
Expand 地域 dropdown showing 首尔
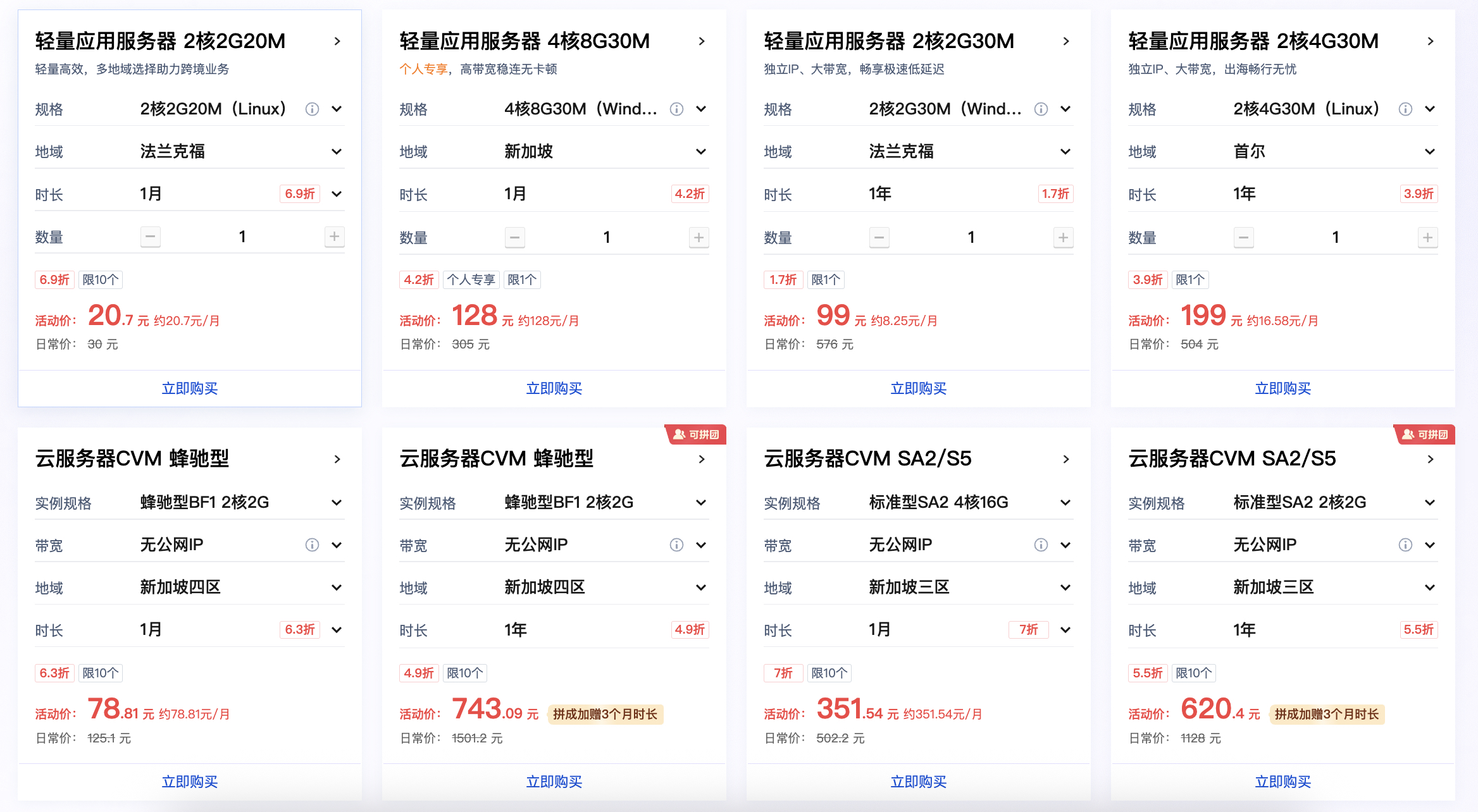point(1430,151)
